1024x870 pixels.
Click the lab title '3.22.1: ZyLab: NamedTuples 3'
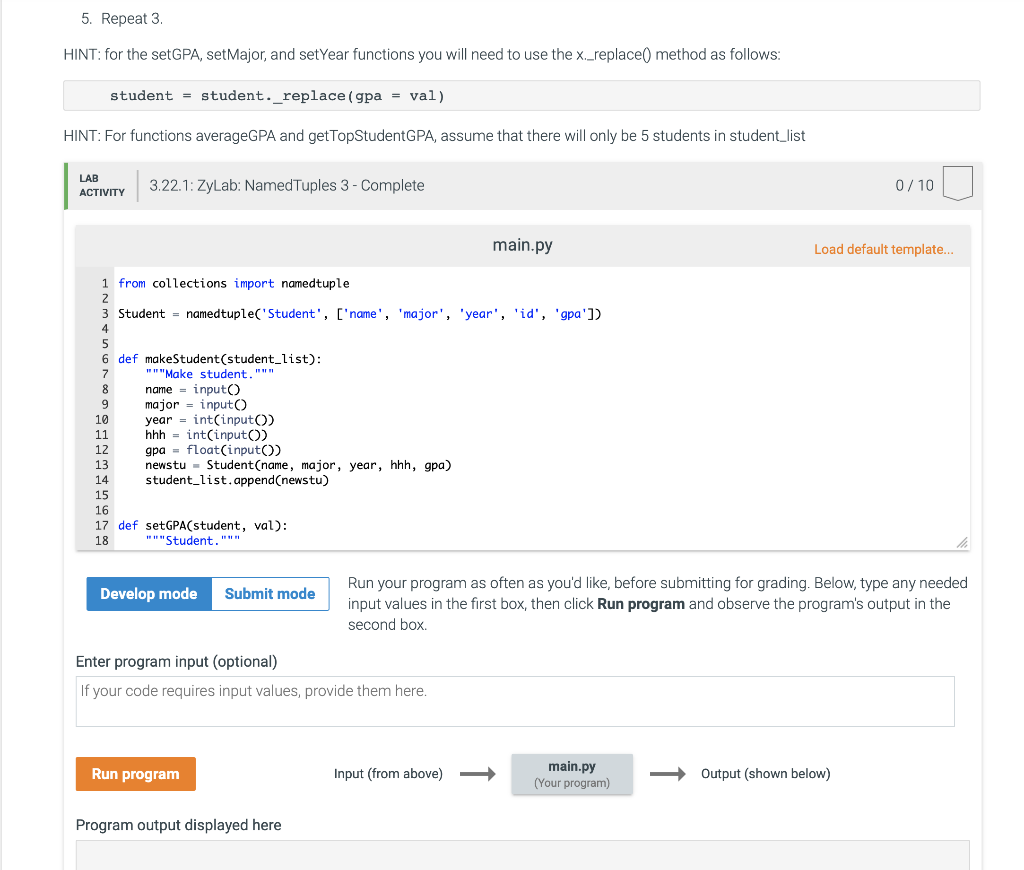tap(285, 185)
